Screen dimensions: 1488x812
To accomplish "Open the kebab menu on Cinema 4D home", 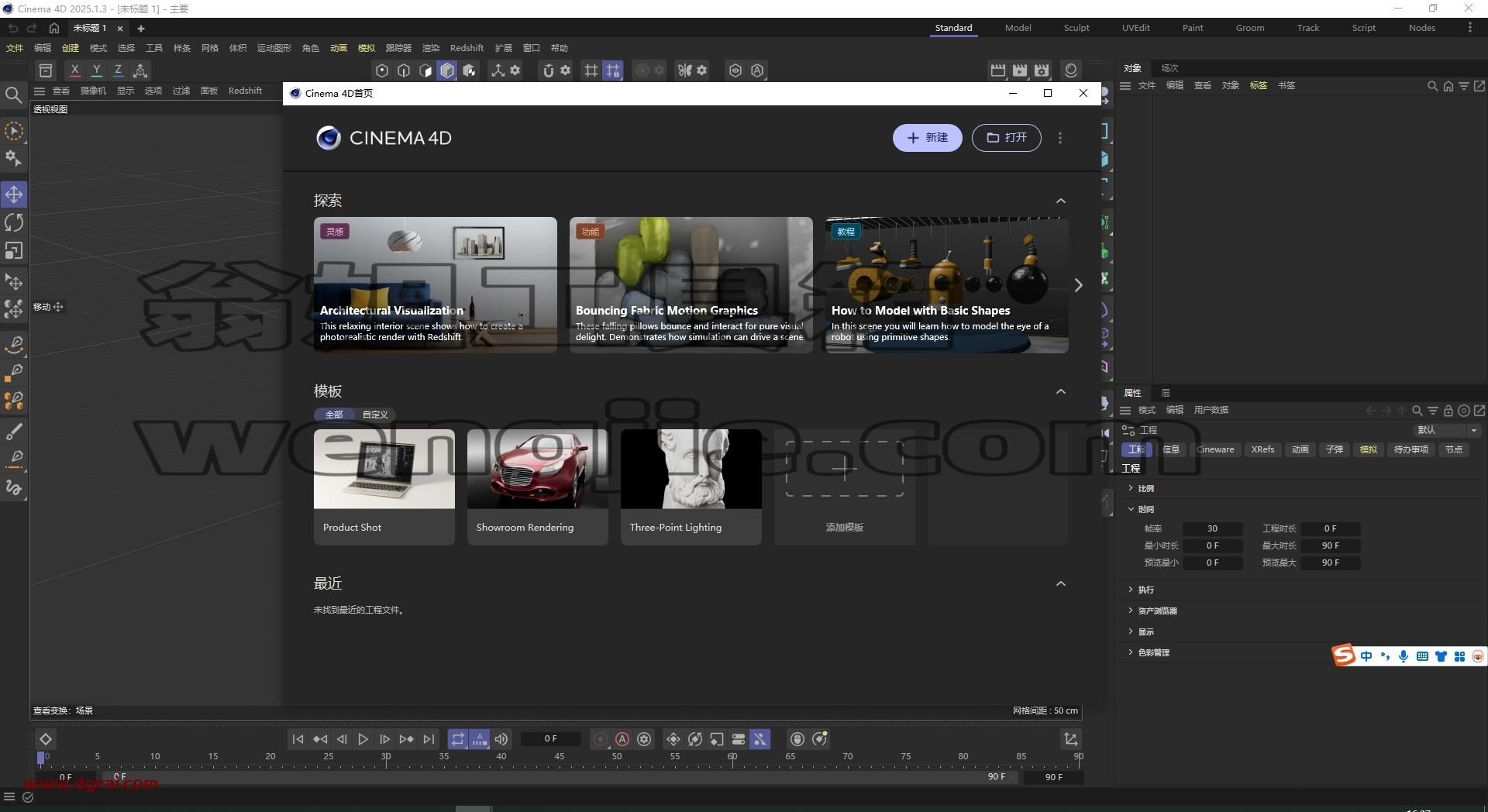I will 1060,138.
